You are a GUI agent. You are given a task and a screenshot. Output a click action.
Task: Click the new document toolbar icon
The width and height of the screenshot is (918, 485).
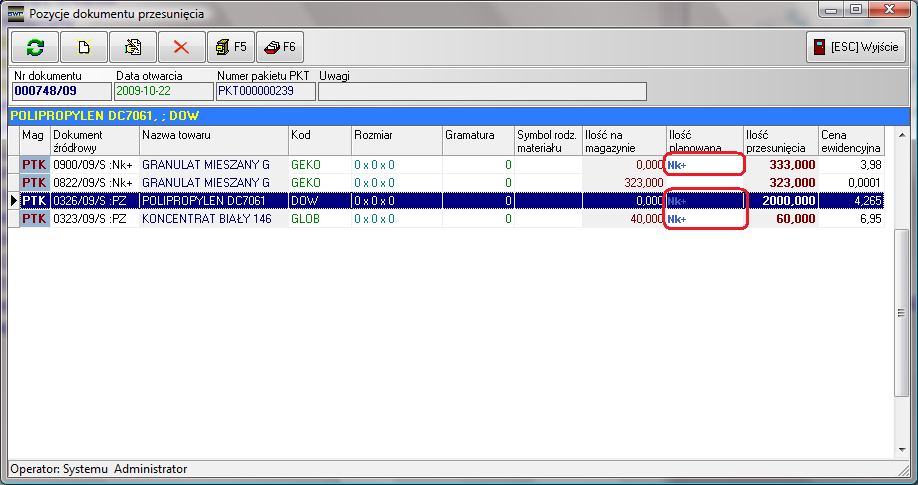click(x=84, y=47)
